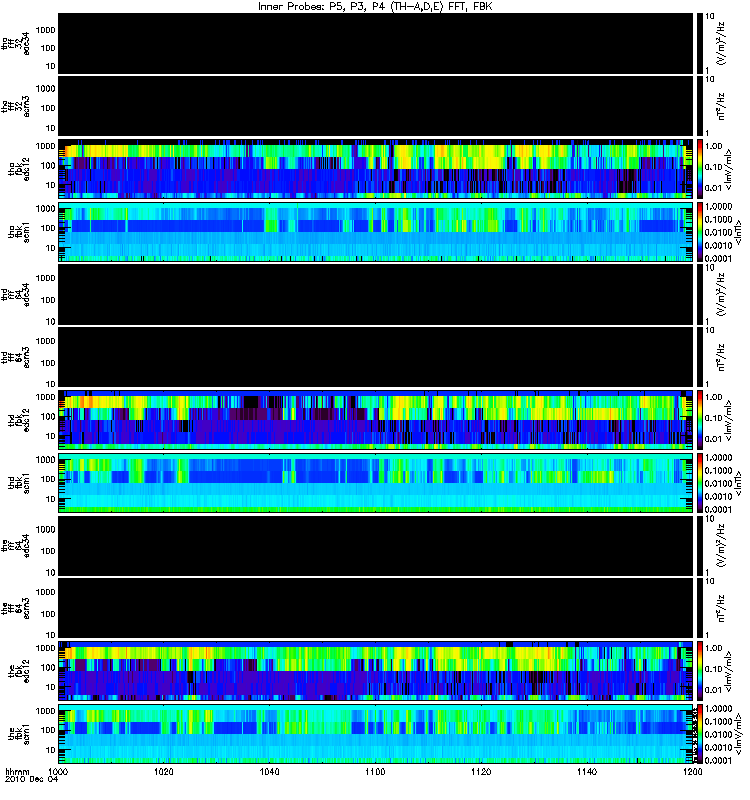The height and width of the screenshot is (800, 750).
Task: Select the 'the fff 64 scm3' panel label
Action: pyautogui.click(x=16, y=608)
